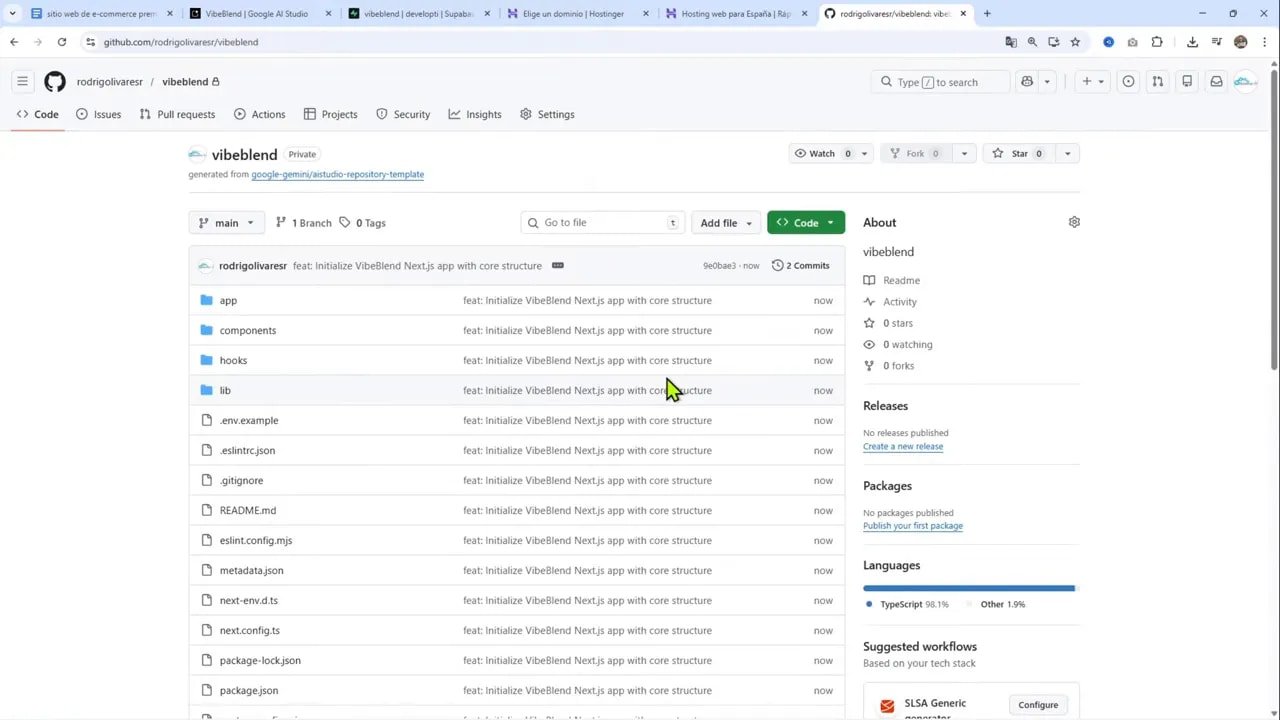Click the gear icon next to About
Screen dimensions: 1280x720
(x=1074, y=221)
